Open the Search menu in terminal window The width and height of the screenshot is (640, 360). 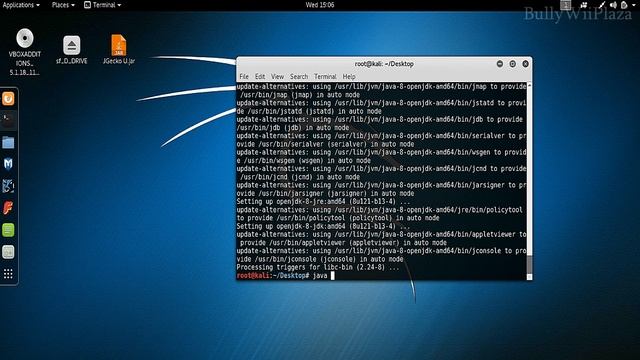pos(299,76)
